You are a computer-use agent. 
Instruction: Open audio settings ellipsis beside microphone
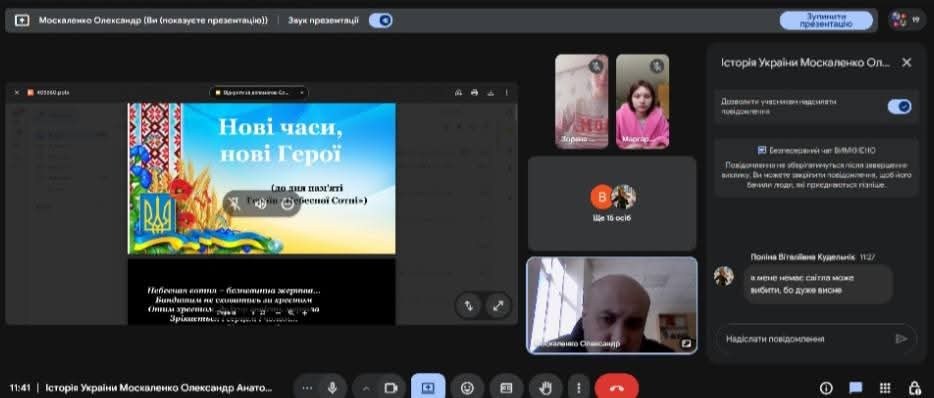(307, 388)
